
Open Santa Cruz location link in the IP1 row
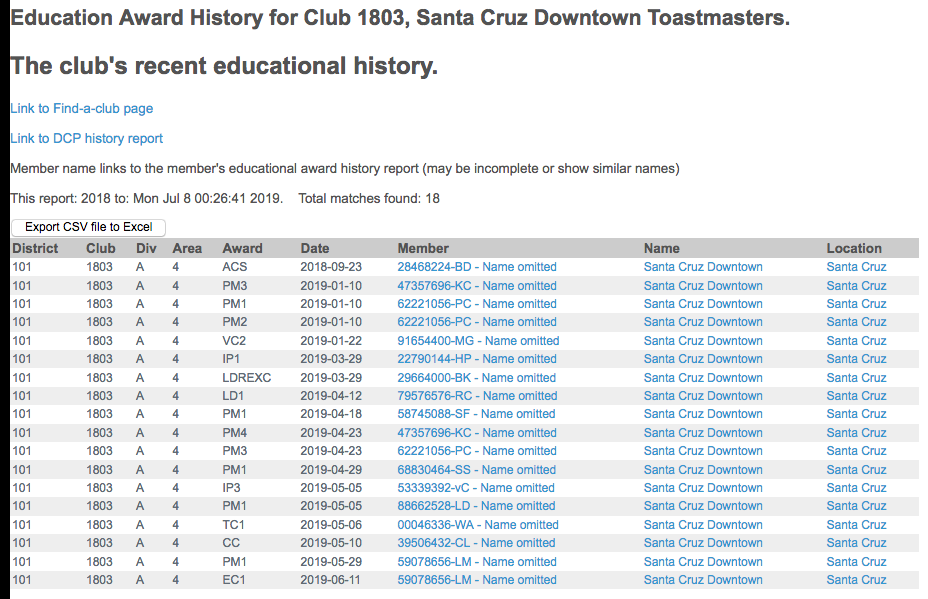856,359
